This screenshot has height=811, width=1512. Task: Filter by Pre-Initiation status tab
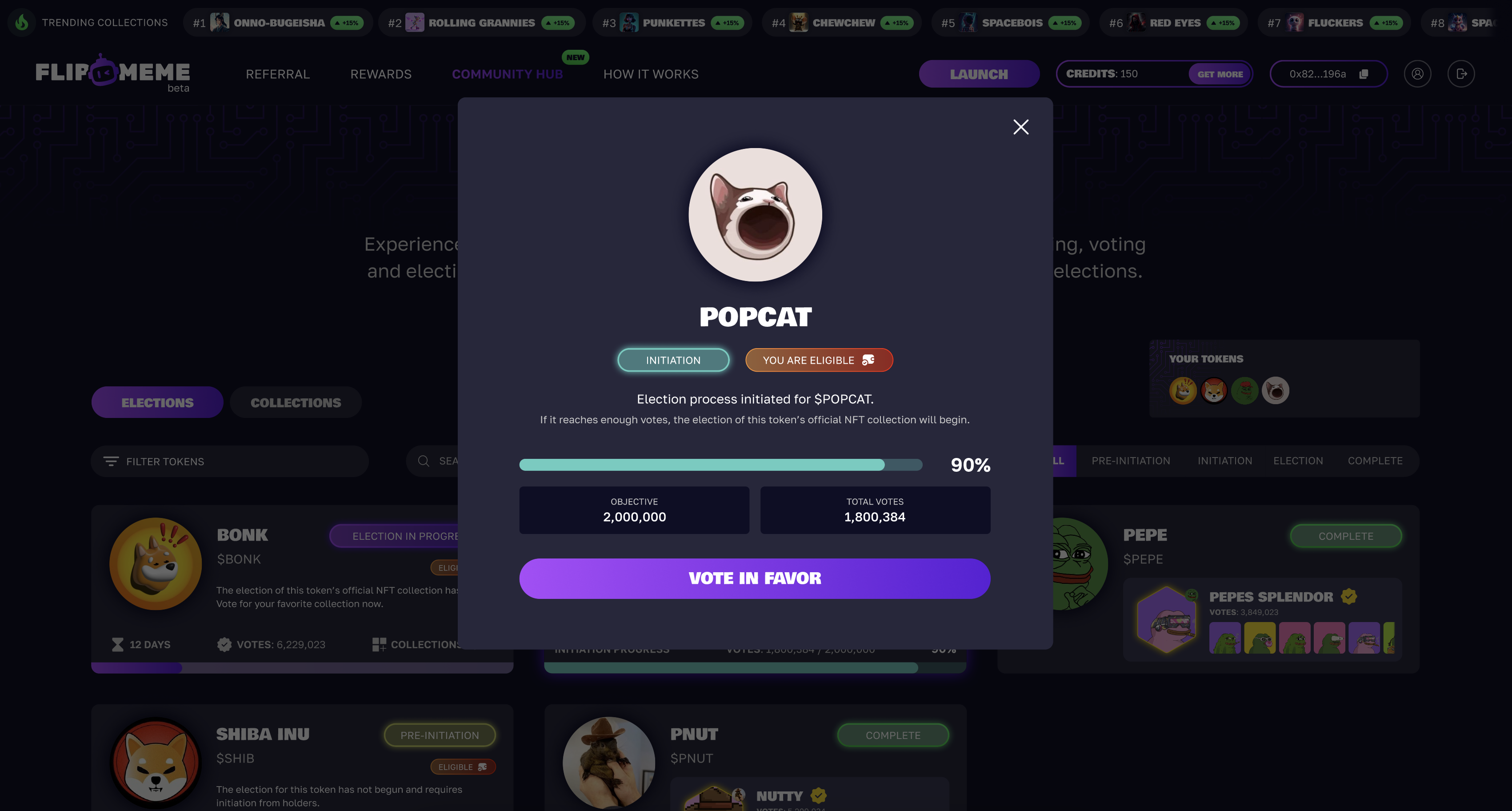(x=1131, y=461)
